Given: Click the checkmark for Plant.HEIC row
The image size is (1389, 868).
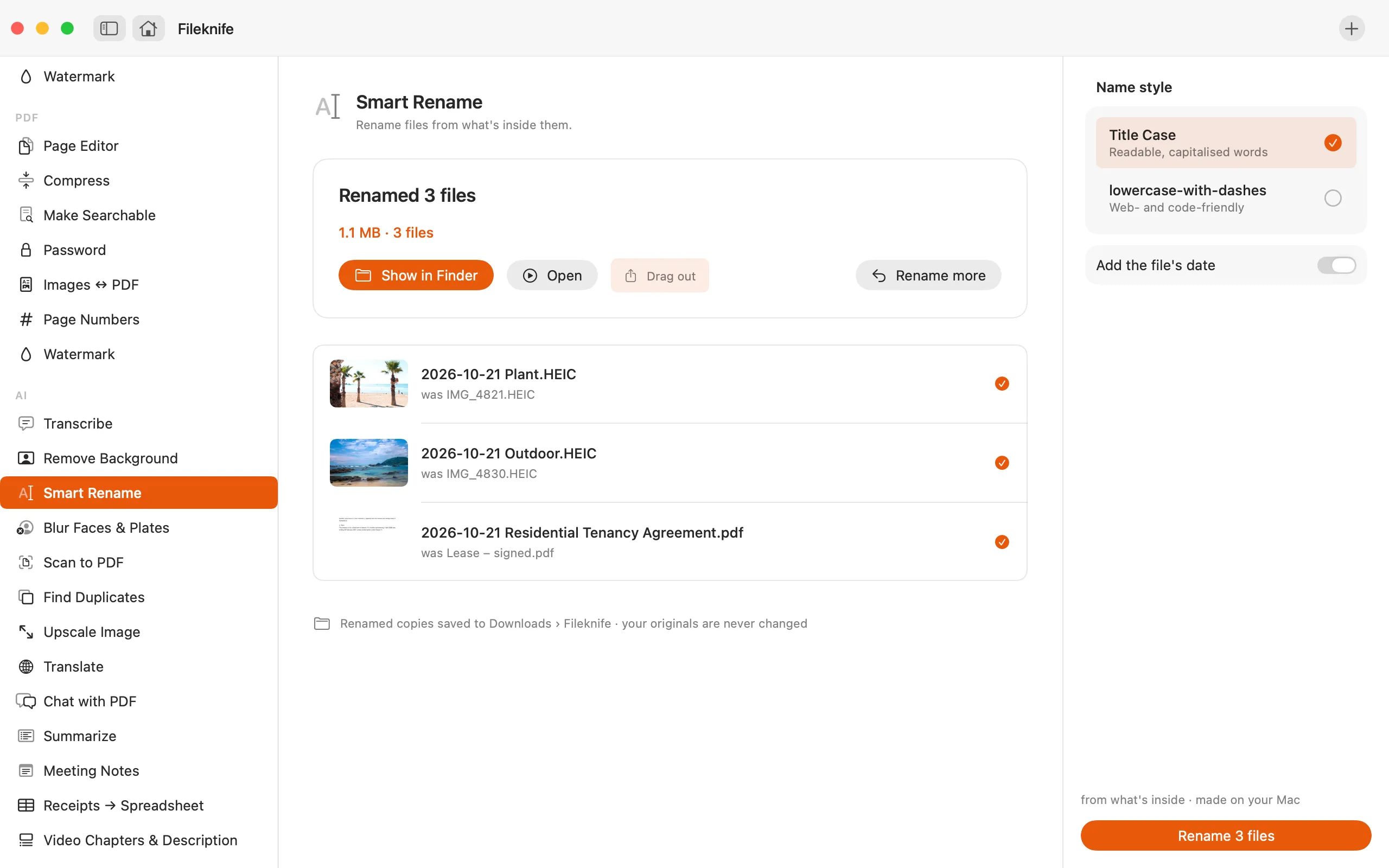Looking at the screenshot, I should (1002, 384).
